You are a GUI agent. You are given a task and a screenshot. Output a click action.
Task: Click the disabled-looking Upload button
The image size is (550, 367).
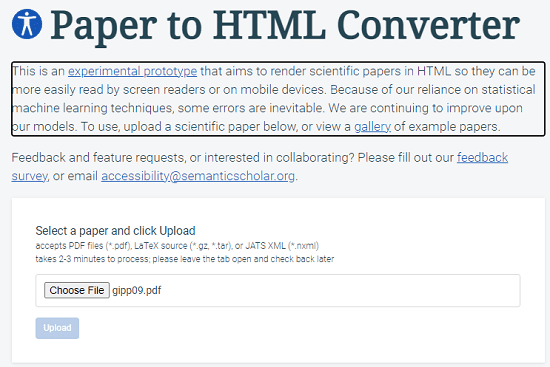click(57, 328)
